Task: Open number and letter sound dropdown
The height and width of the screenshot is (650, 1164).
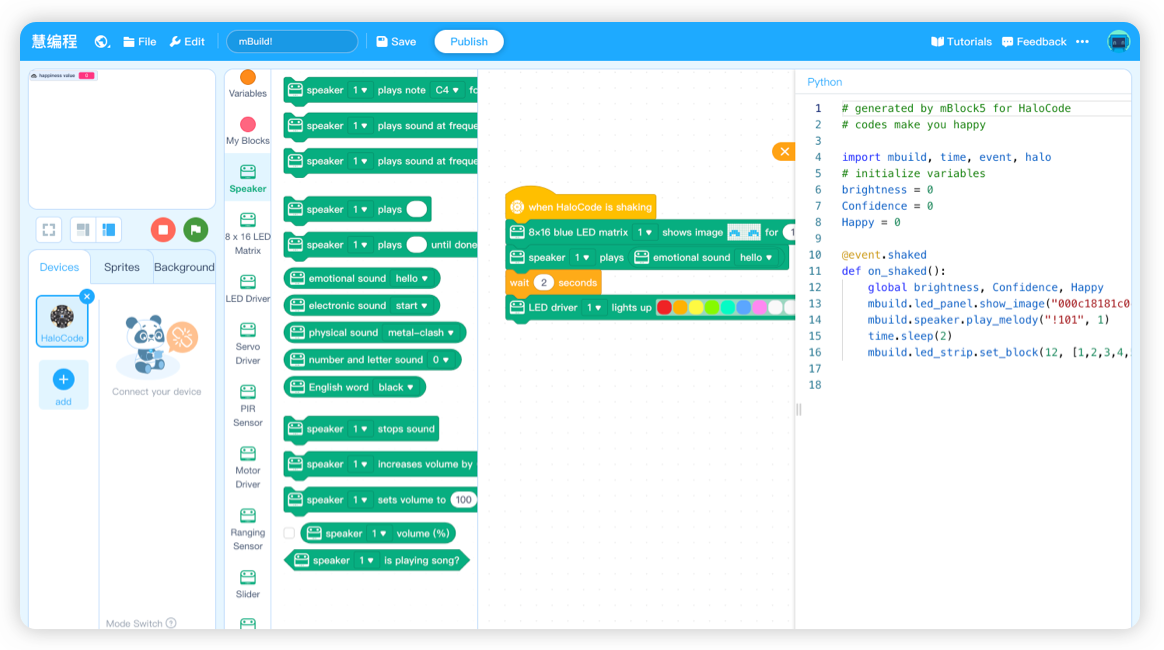Action: [441, 360]
